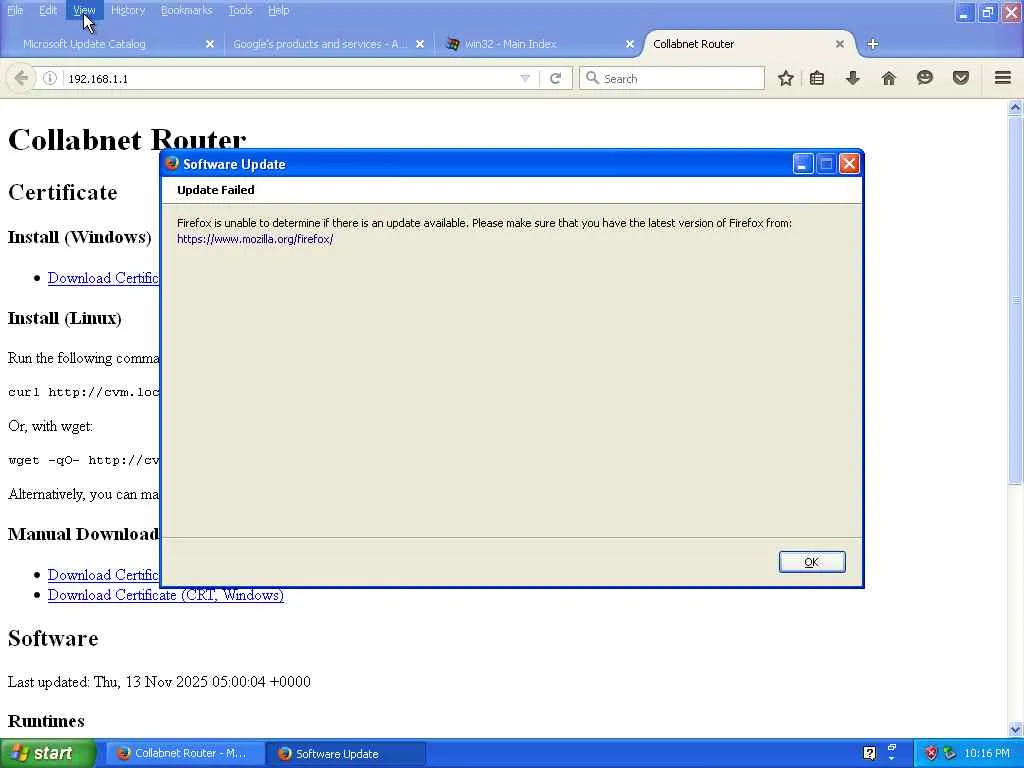Screen dimensions: 1024x768
Task: Close the Google's products and services tab
Action: coord(420,44)
